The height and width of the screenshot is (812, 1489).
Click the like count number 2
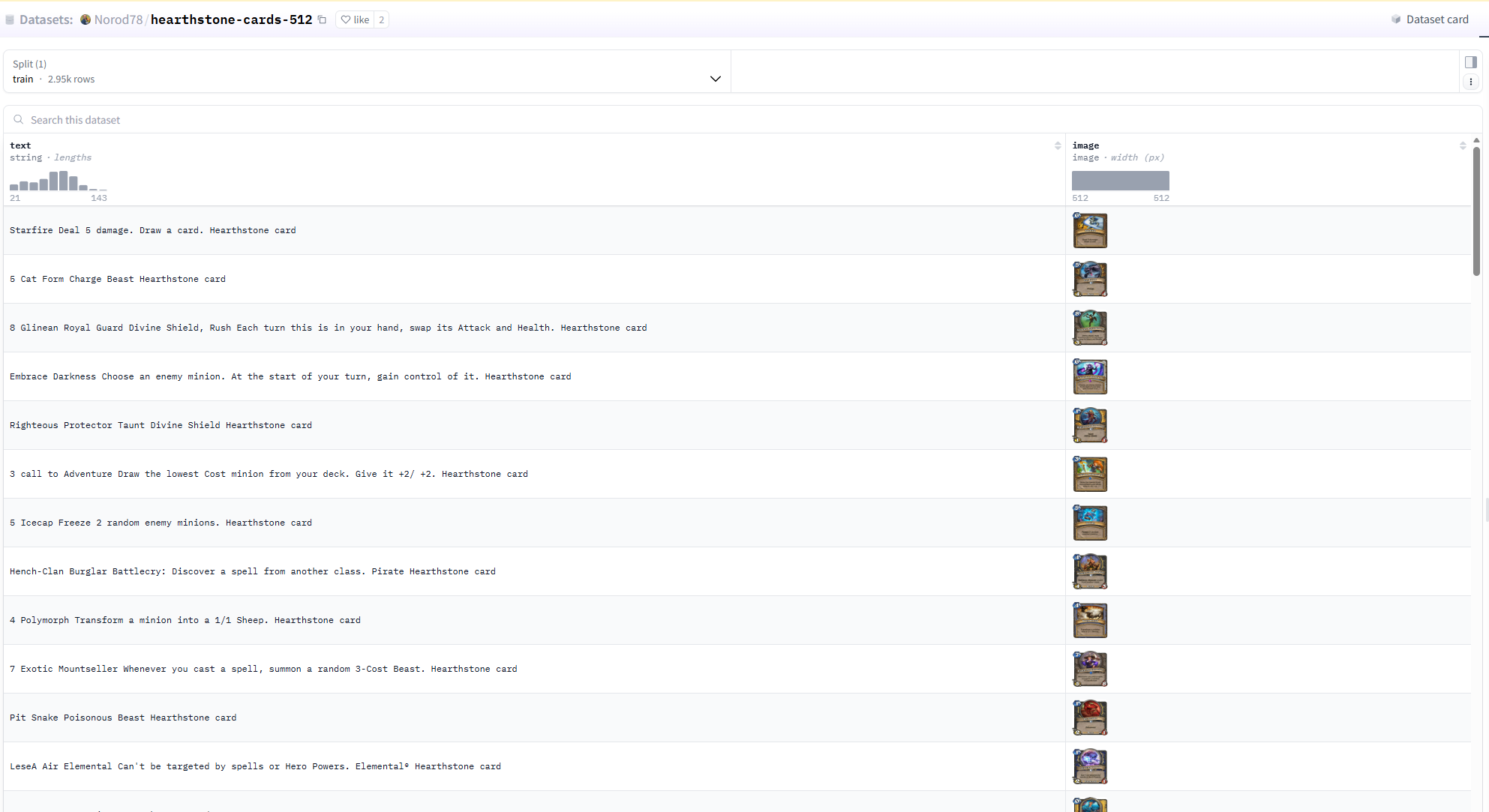(x=381, y=19)
